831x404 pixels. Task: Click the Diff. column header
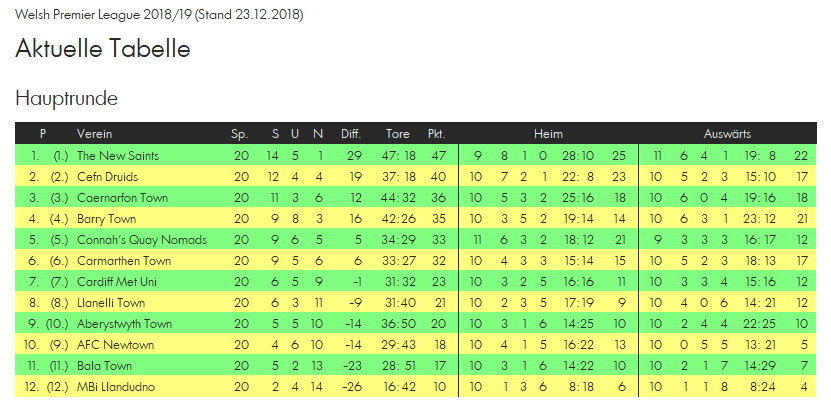pos(351,134)
